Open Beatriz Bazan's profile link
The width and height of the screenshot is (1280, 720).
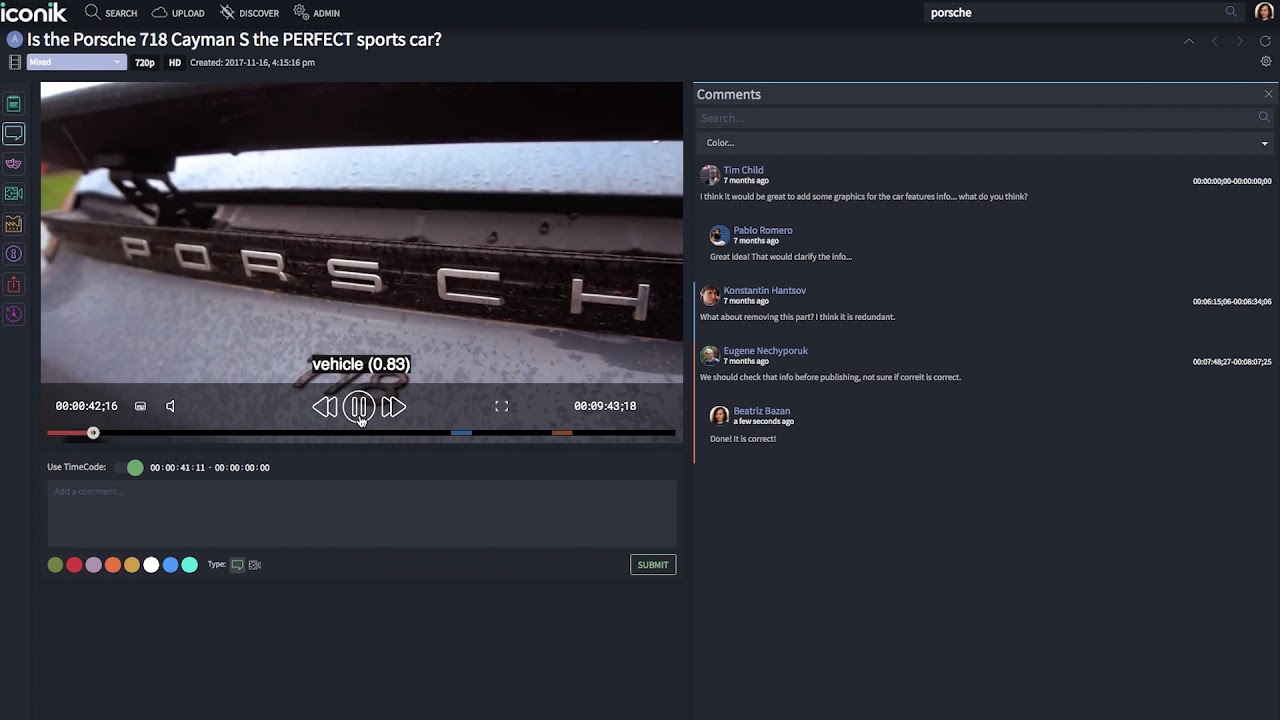(762, 411)
